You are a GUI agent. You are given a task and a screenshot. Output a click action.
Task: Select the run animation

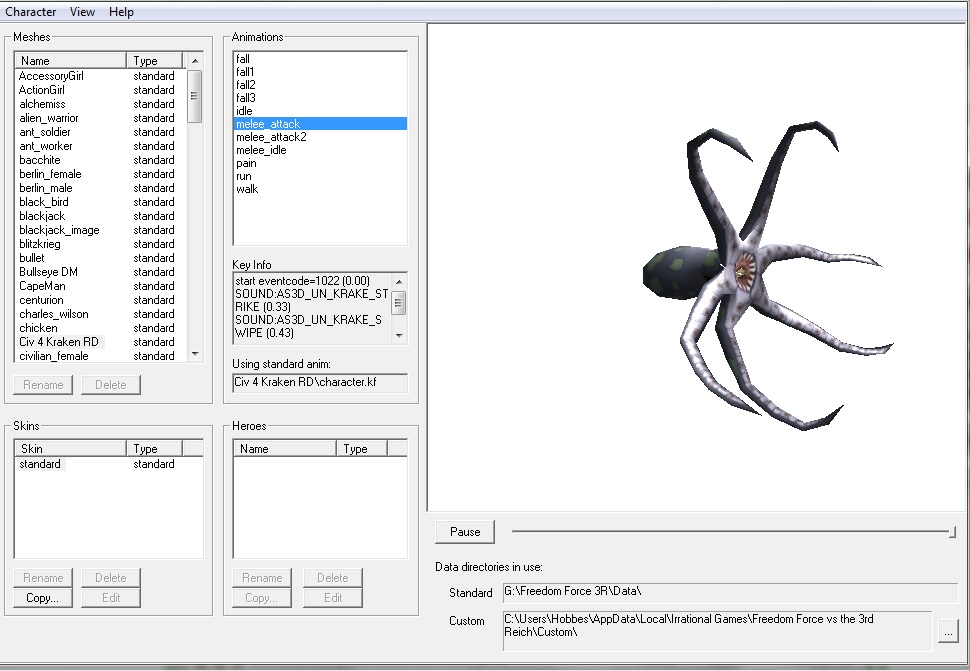coord(320,176)
